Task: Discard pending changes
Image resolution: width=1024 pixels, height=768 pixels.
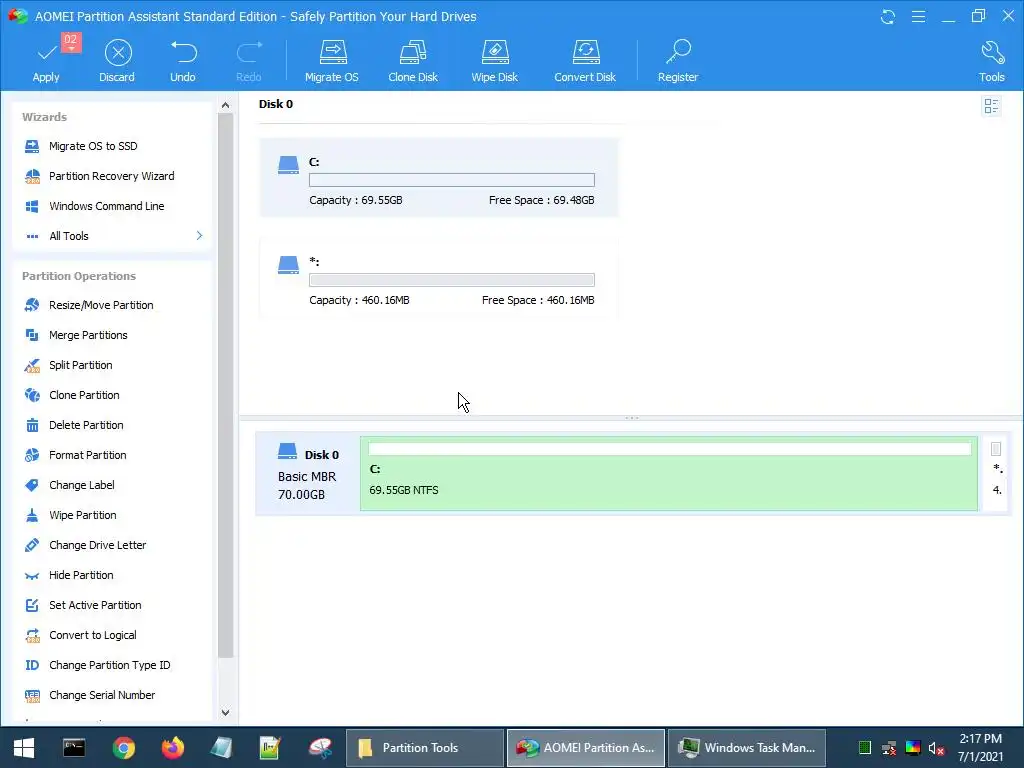Action: pyautogui.click(x=118, y=61)
